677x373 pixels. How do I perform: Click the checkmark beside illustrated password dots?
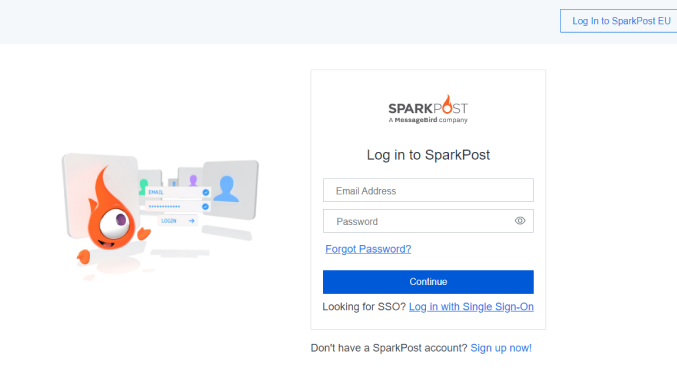pyautogui.click(x=205, y=207)
